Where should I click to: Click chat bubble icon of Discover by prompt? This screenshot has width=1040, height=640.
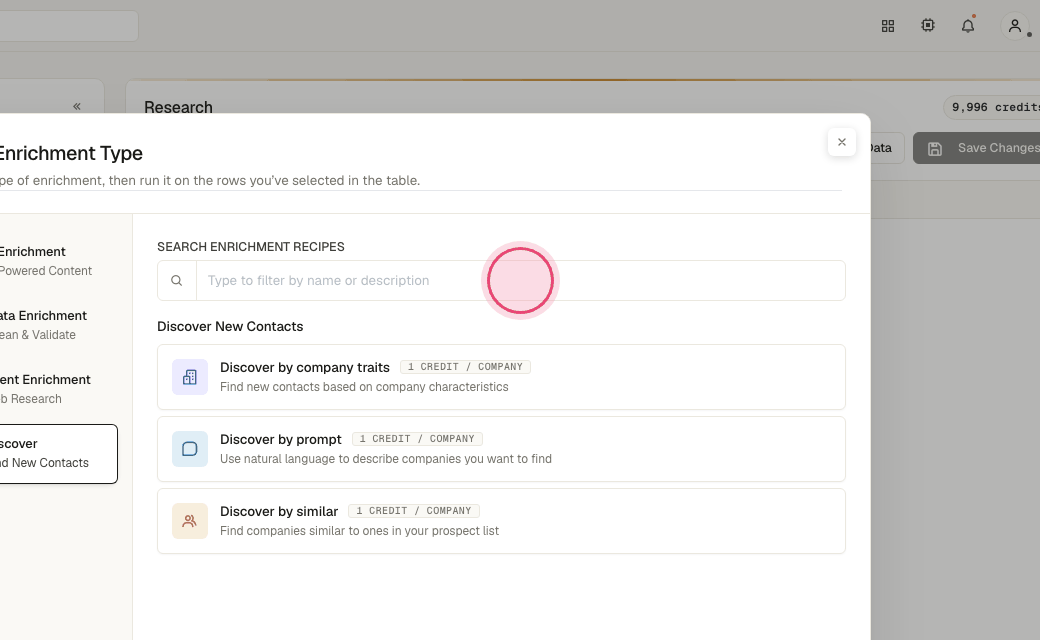[190, 449]
